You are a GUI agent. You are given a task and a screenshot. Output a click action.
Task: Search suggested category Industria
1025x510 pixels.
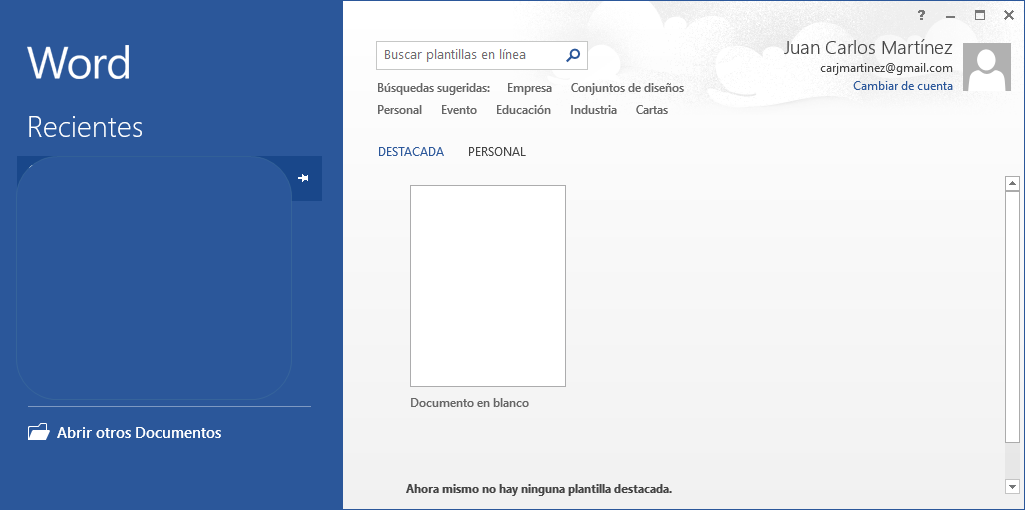tap(594, 110)
